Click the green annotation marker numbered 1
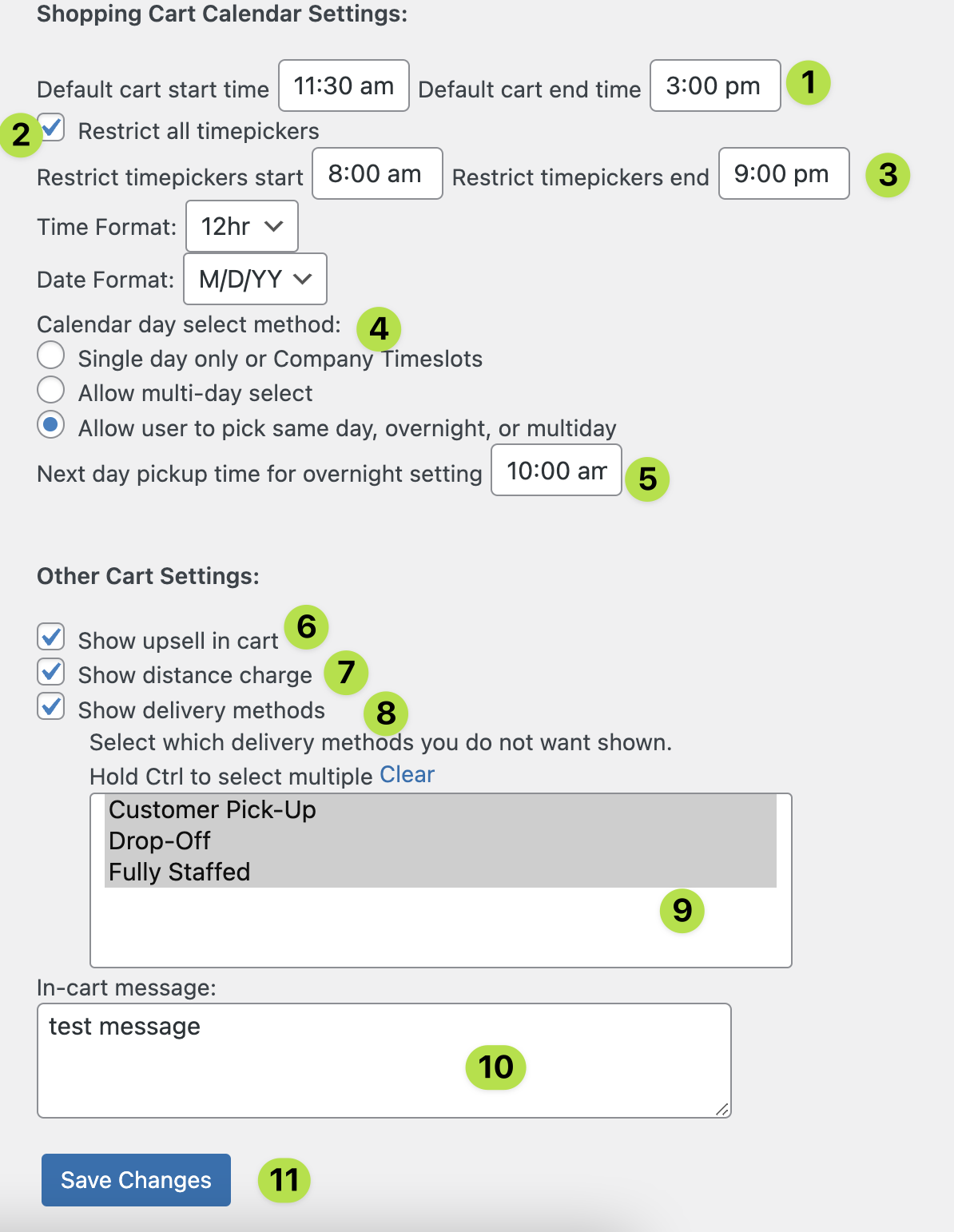Image resolution: width=954 pixels, height=1232 pixels. point(809,82)
